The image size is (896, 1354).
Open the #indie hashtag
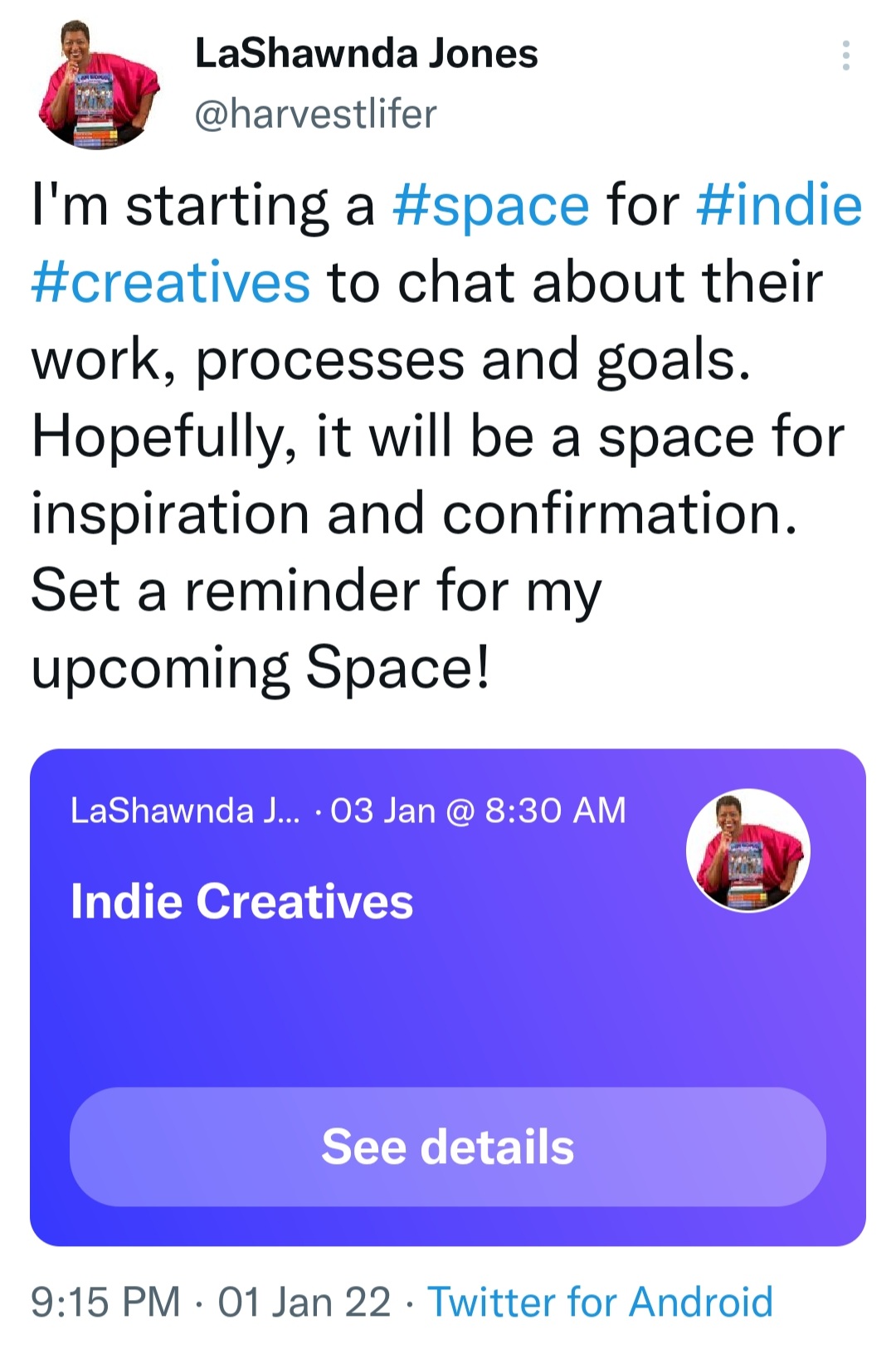779,206
